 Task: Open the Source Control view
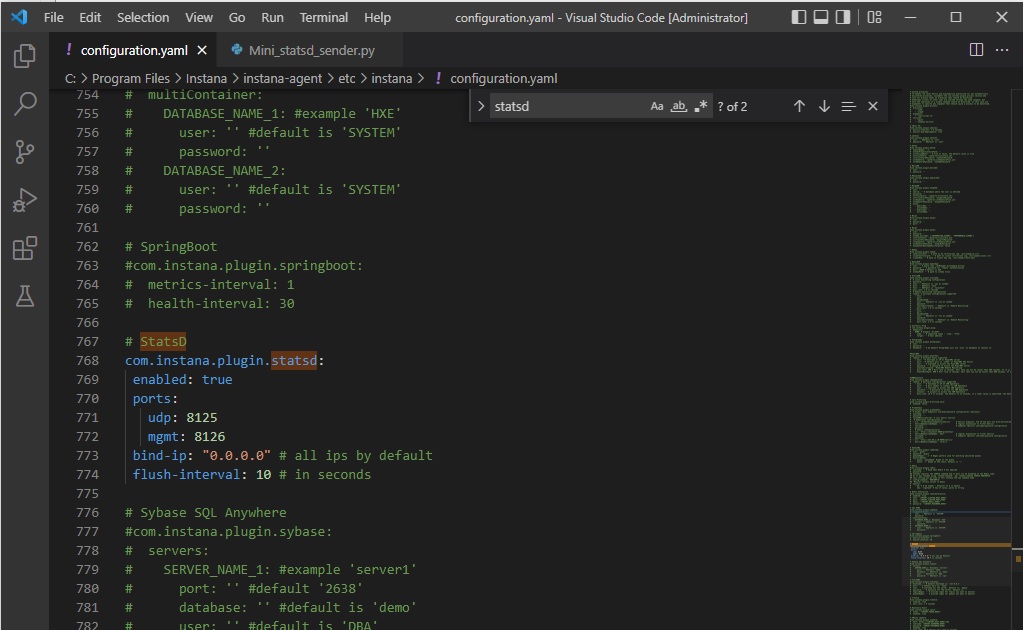25,152
